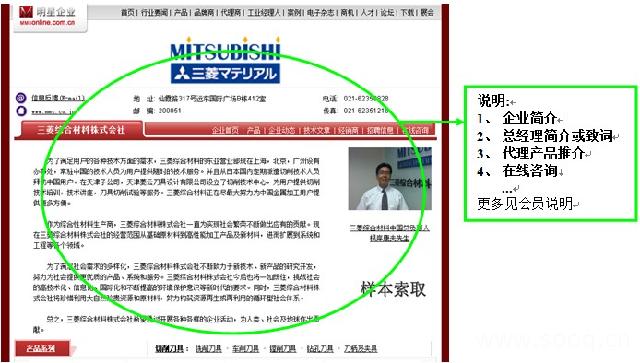Open the 铣削刀具 product link

[208, 349]
